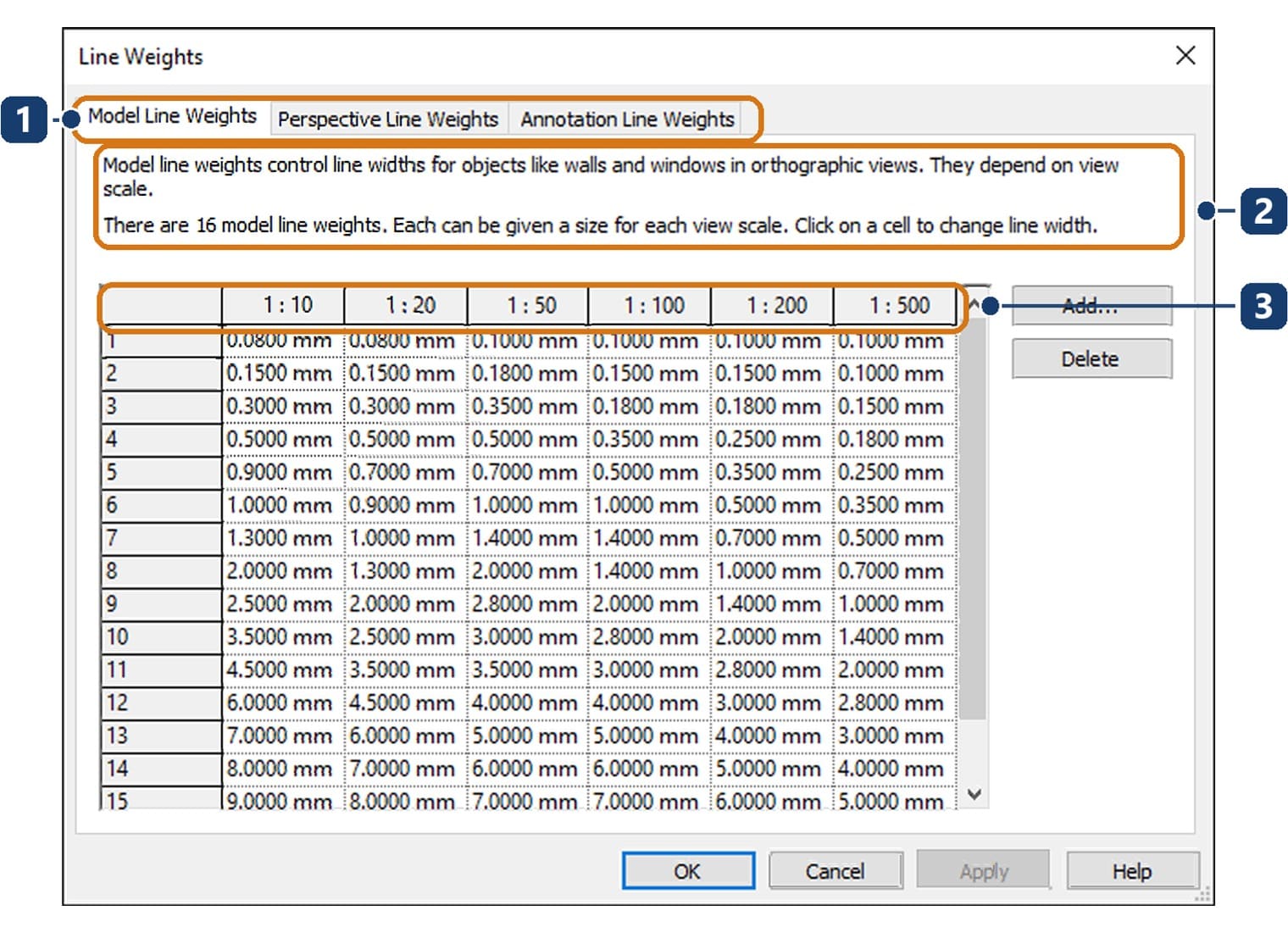Close the Line Weights dialog

click(x=1185, y=56)
